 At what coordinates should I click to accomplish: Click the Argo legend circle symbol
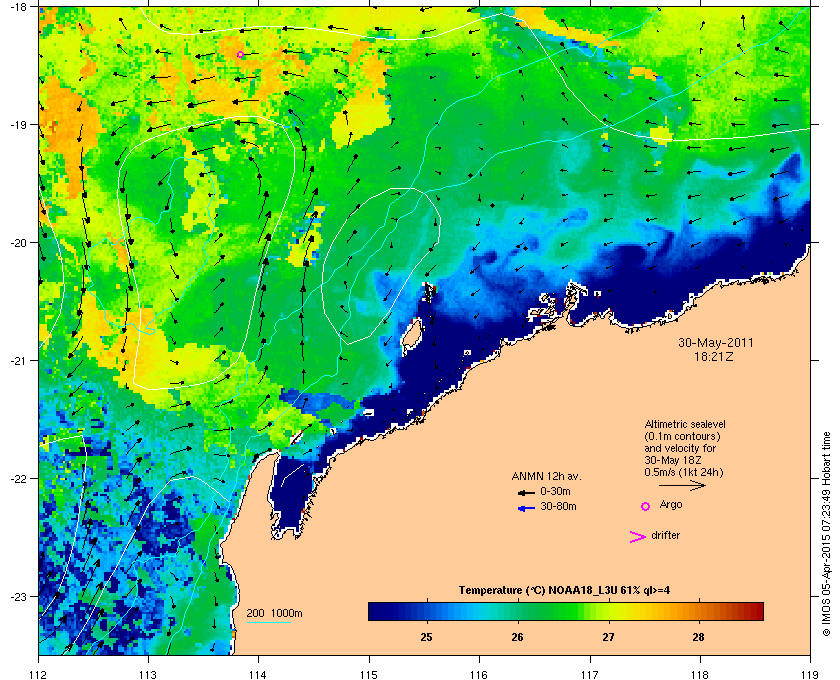(x=646, y=506)
